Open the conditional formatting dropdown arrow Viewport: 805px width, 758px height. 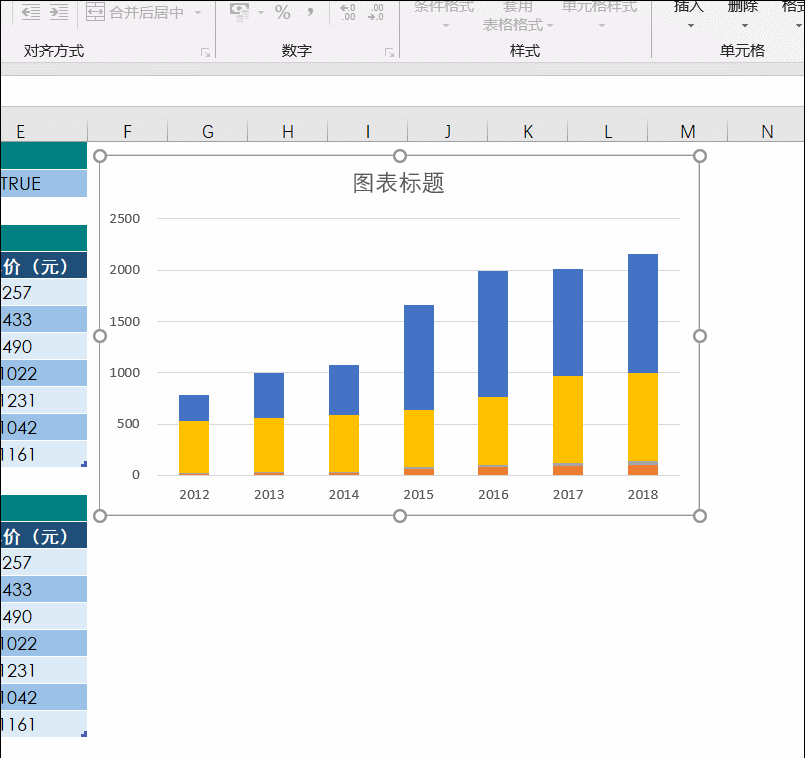coord(446,25)
